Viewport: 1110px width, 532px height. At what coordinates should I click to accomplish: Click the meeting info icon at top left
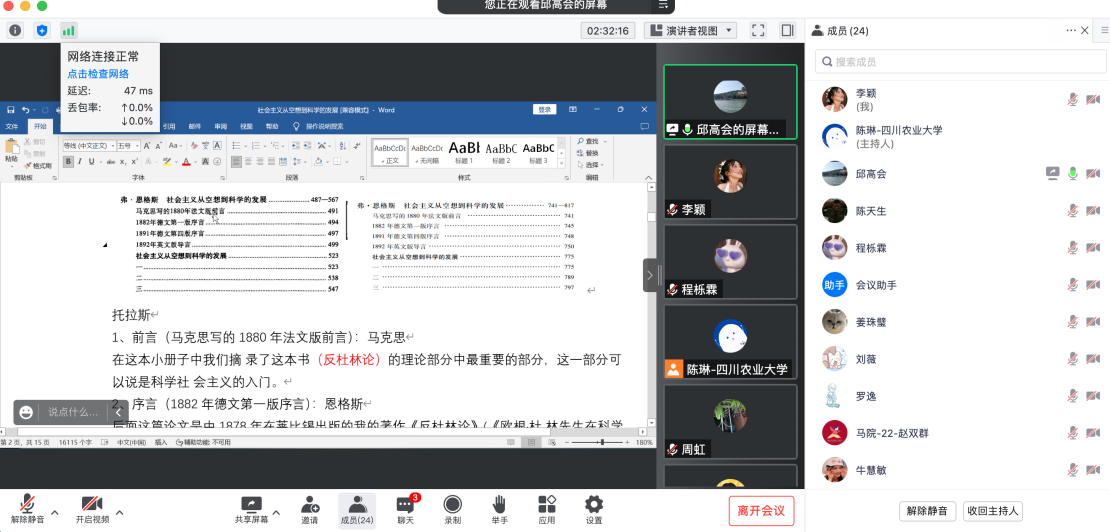pos(15,31)
